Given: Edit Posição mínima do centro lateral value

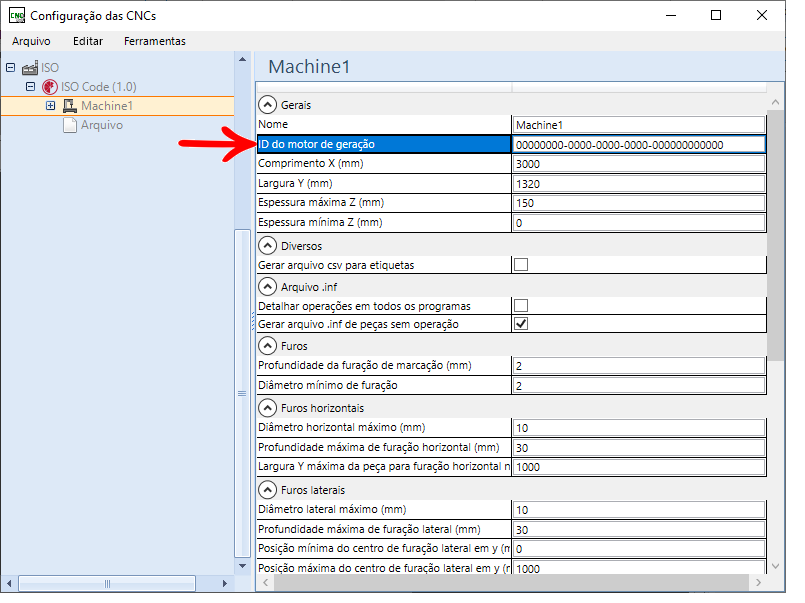Looking at the screenshot, I should 639,549.
